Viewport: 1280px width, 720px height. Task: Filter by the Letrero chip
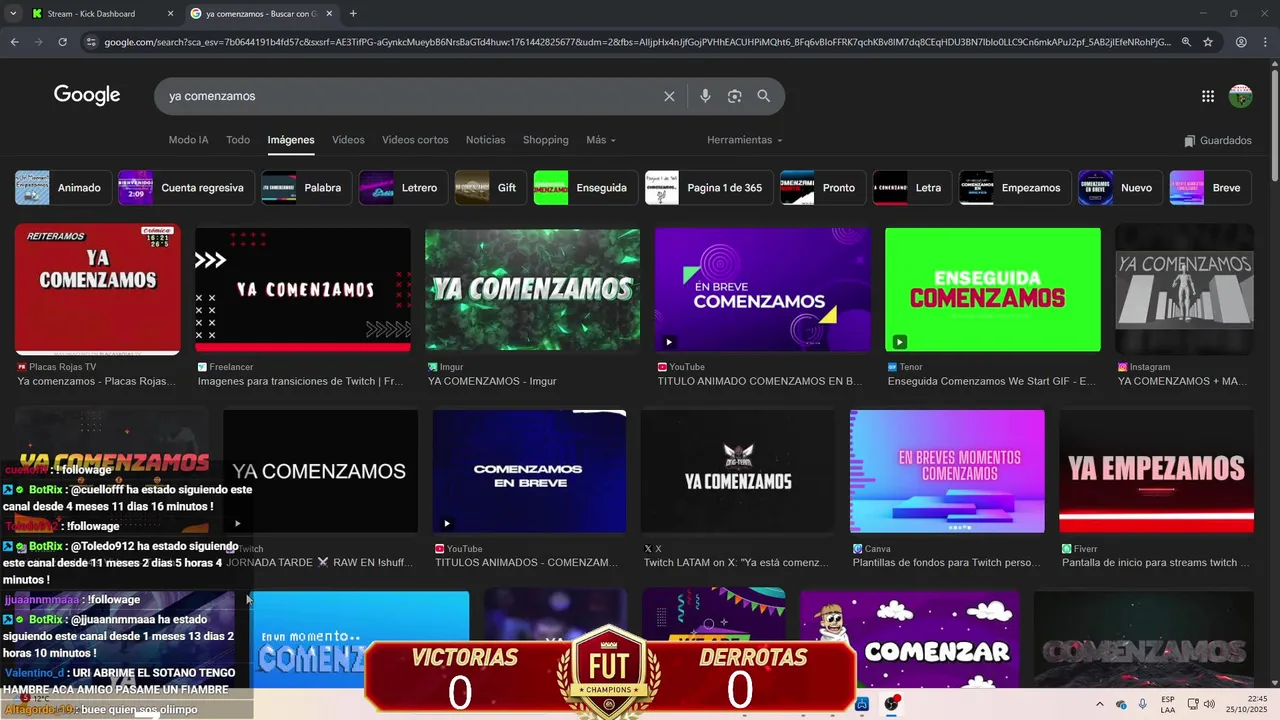402,188
